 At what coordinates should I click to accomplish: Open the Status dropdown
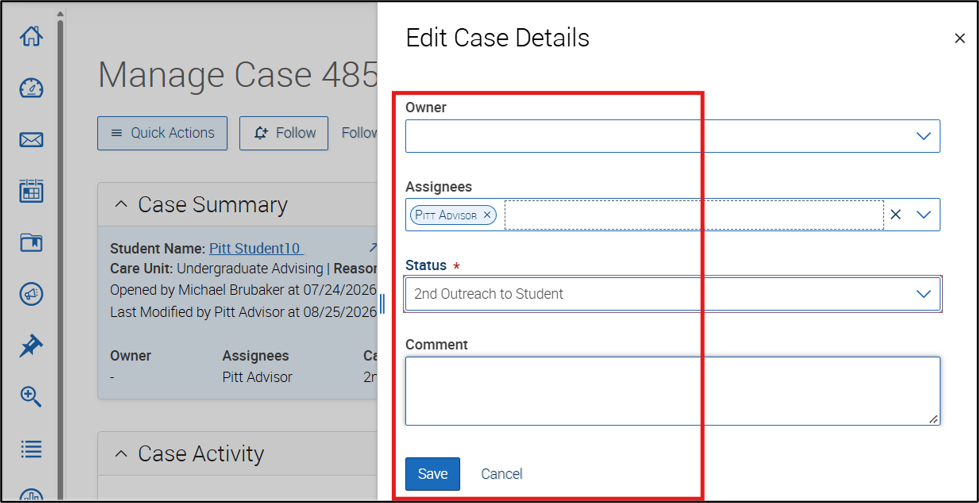pyautogui.click(x=672, y=294)
